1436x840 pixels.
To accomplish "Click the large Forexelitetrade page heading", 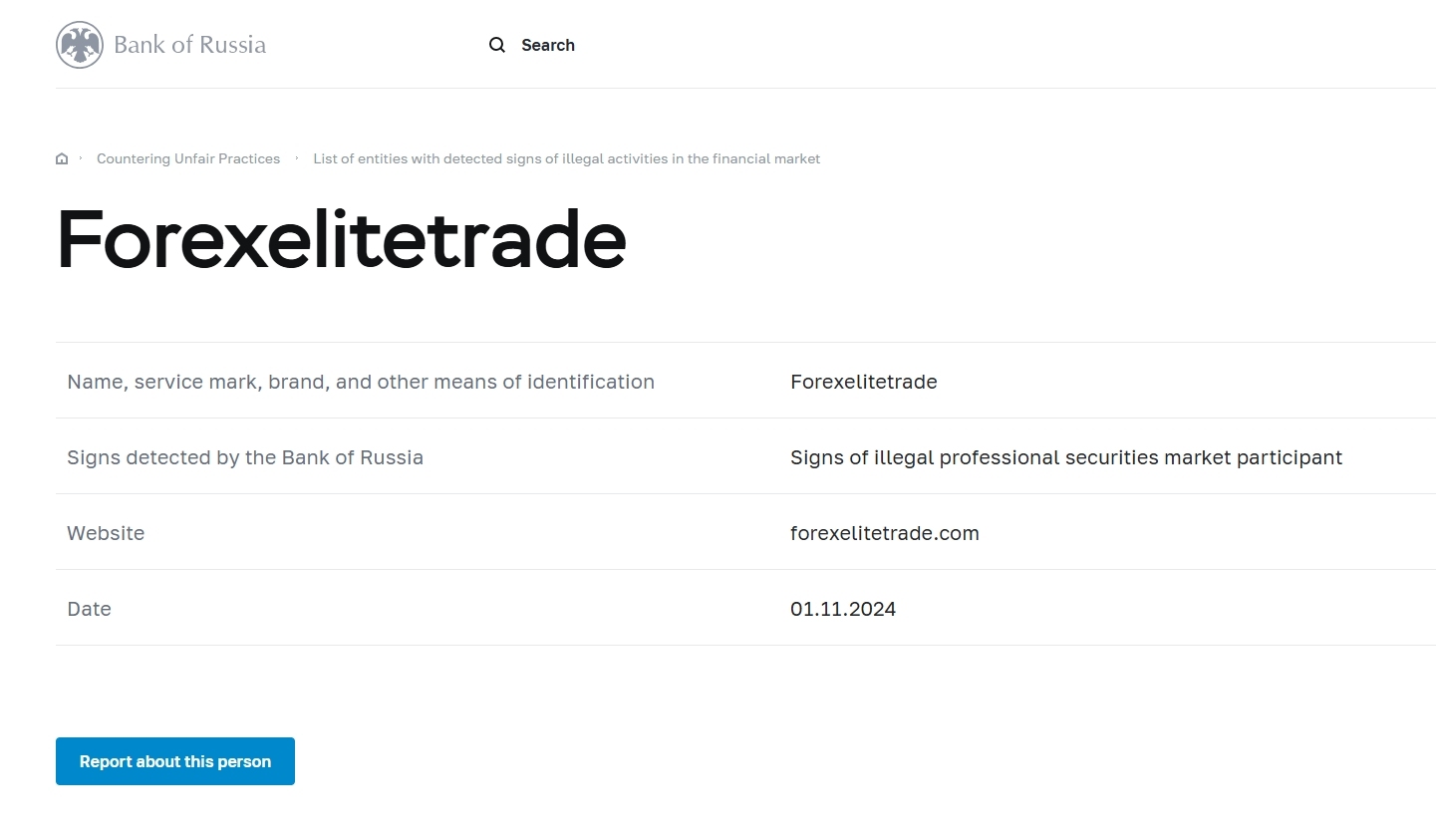I will (342, 240).
